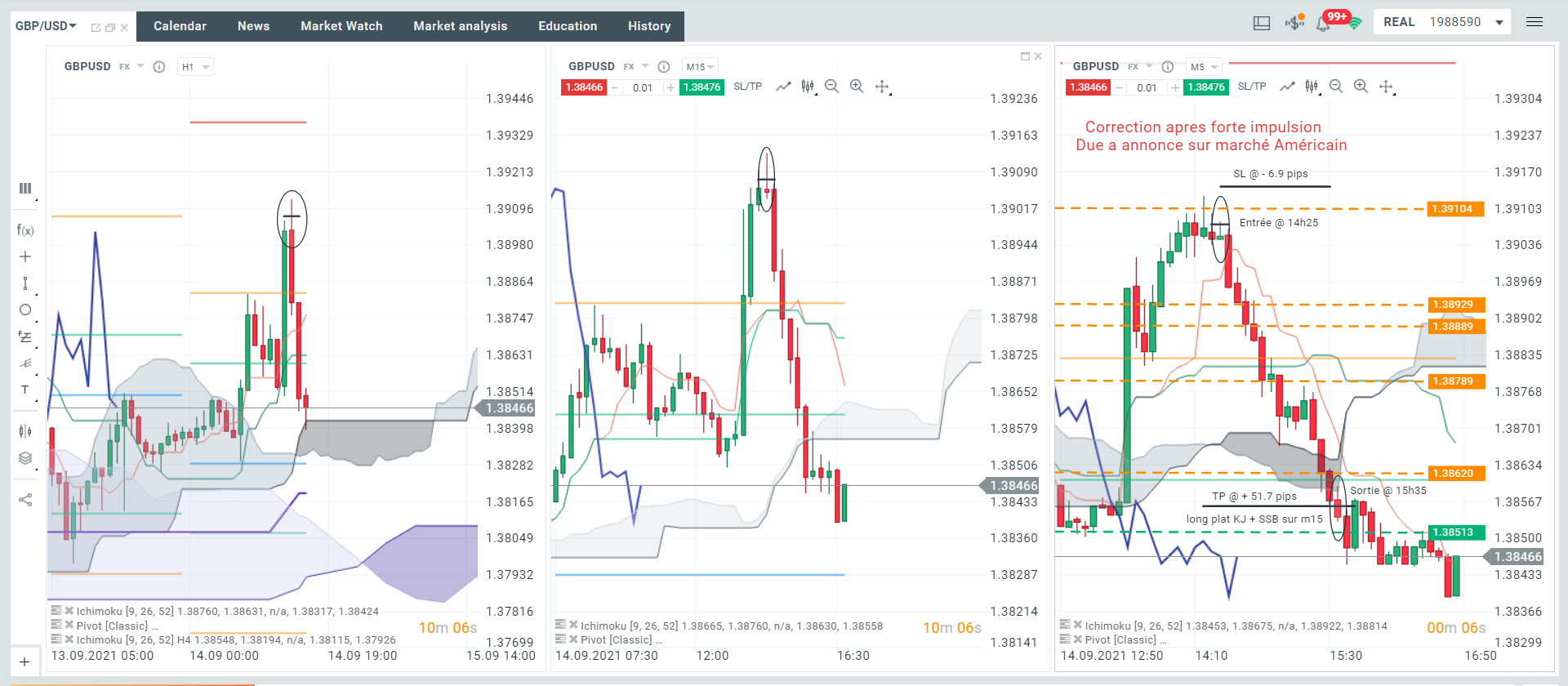Open the H1 timeframe dropdown
1568x686 pixels.
tap(195, 67)
